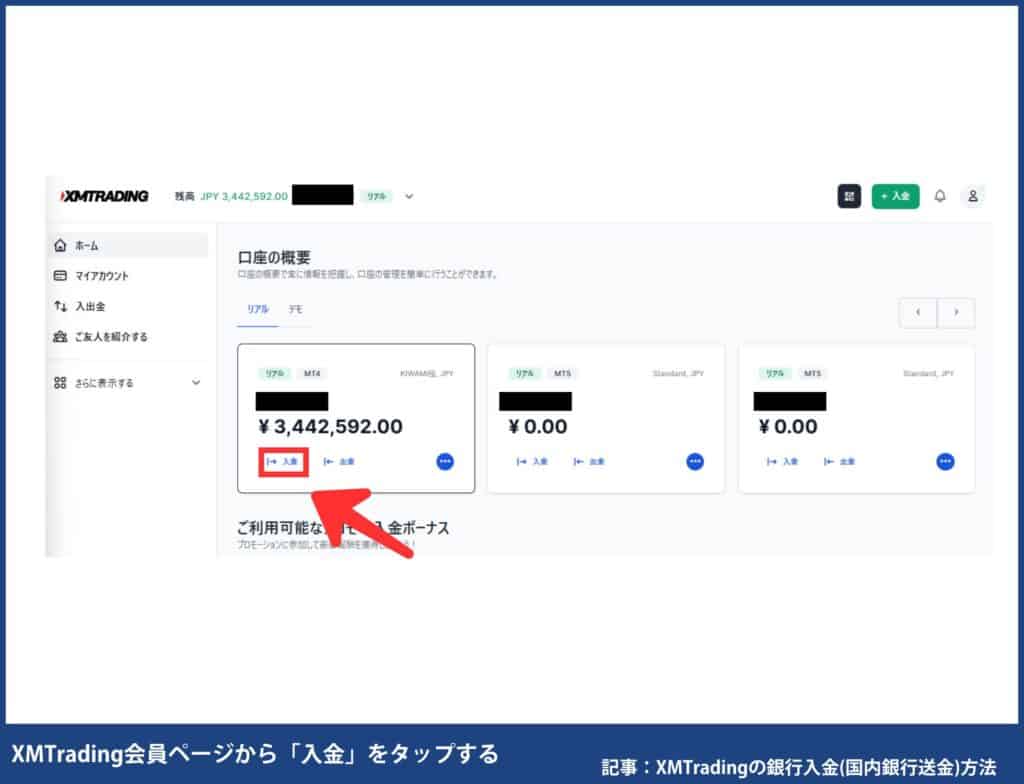Image resolution: width=1024 pixels, height=784 pixels.
Task: Click 出金 on the first Standard JPY account
Action: coord(591,462)
